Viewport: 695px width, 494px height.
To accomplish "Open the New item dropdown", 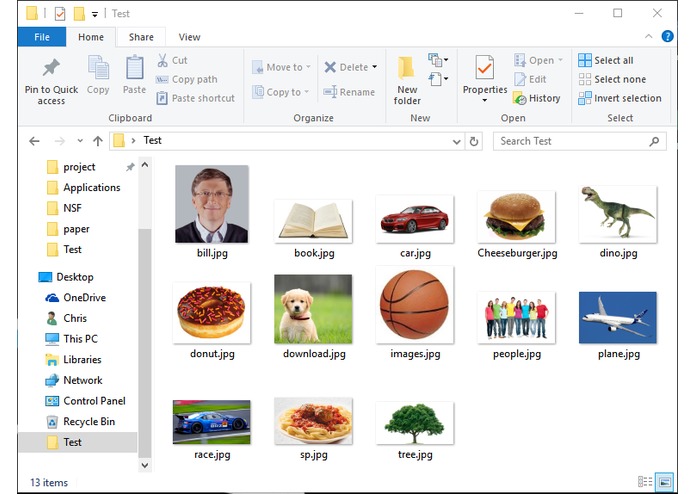I will (x=438, y=59).
